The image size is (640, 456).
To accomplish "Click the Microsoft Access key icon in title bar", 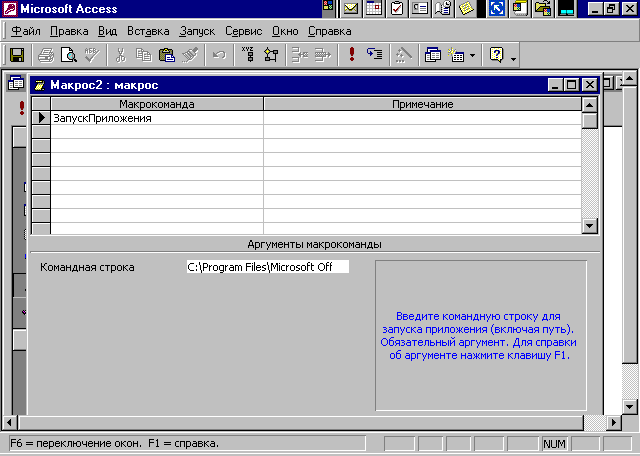I will coord(10,9).
